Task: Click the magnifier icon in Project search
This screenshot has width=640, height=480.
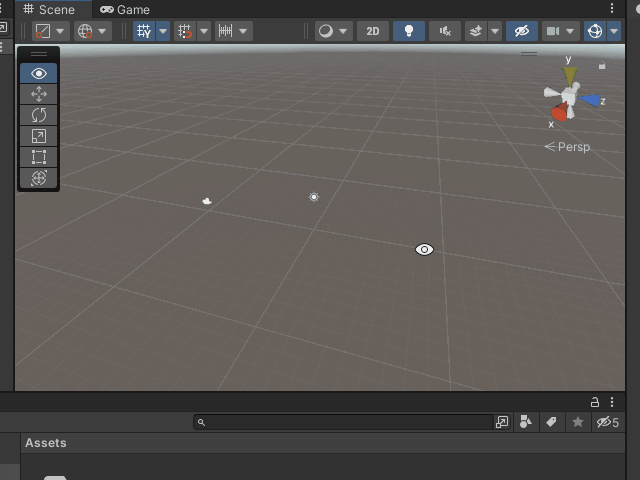Action: click(201, 422)
